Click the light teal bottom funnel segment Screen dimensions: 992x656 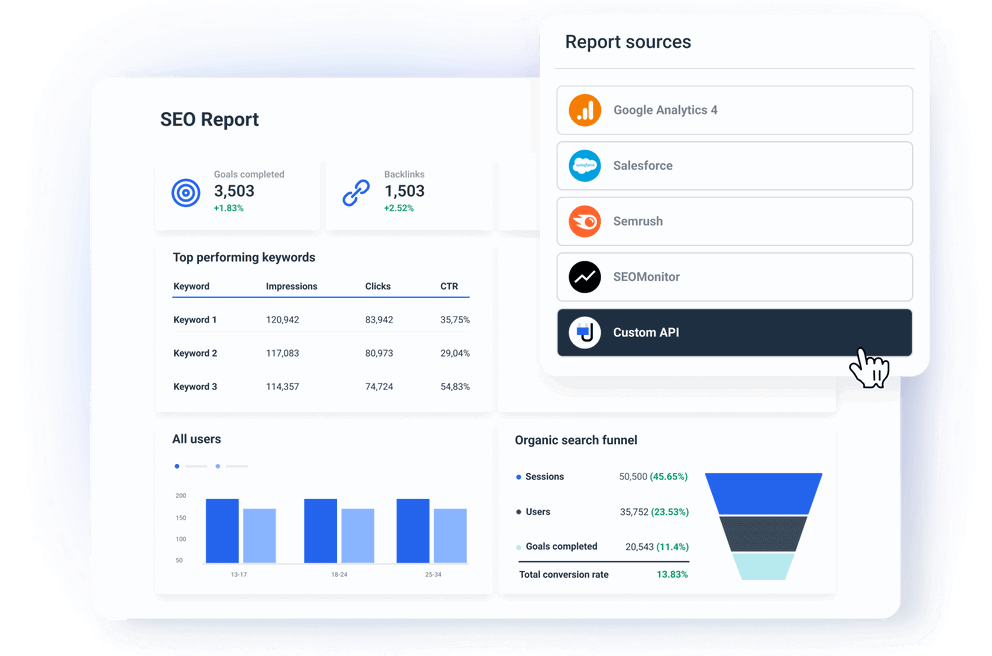pos(764,566)
